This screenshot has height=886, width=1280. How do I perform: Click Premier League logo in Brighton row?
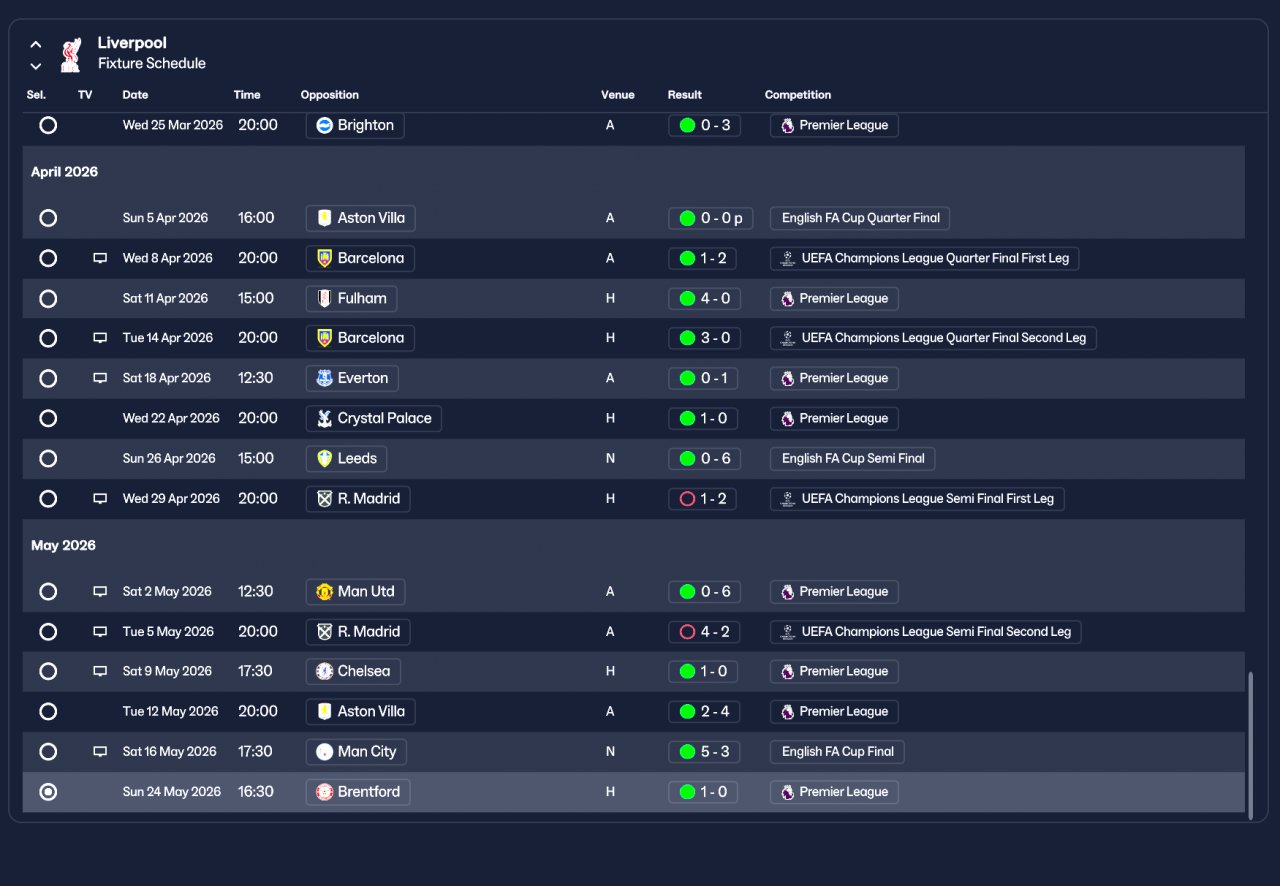click(787, 125)
